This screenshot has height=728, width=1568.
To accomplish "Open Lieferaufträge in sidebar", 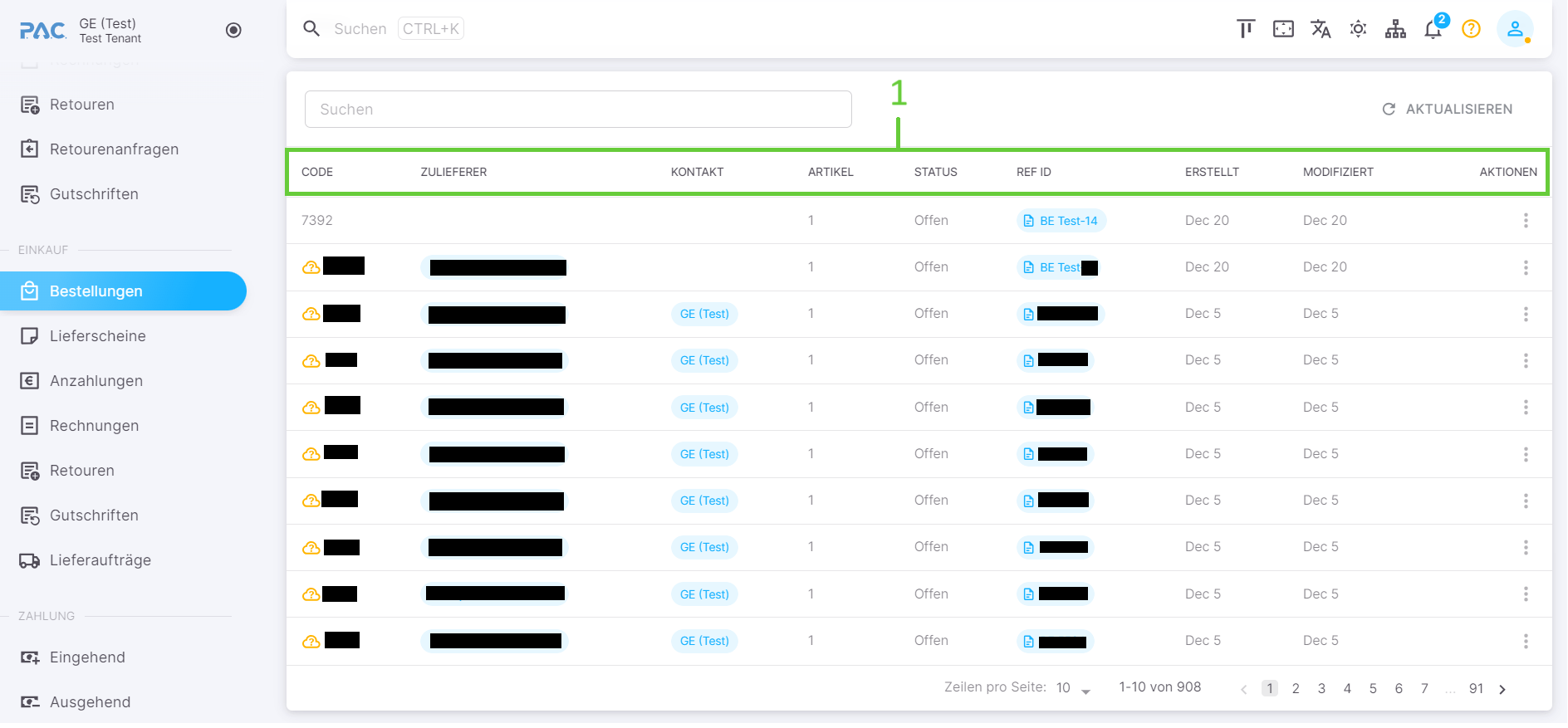I will 100,560.
